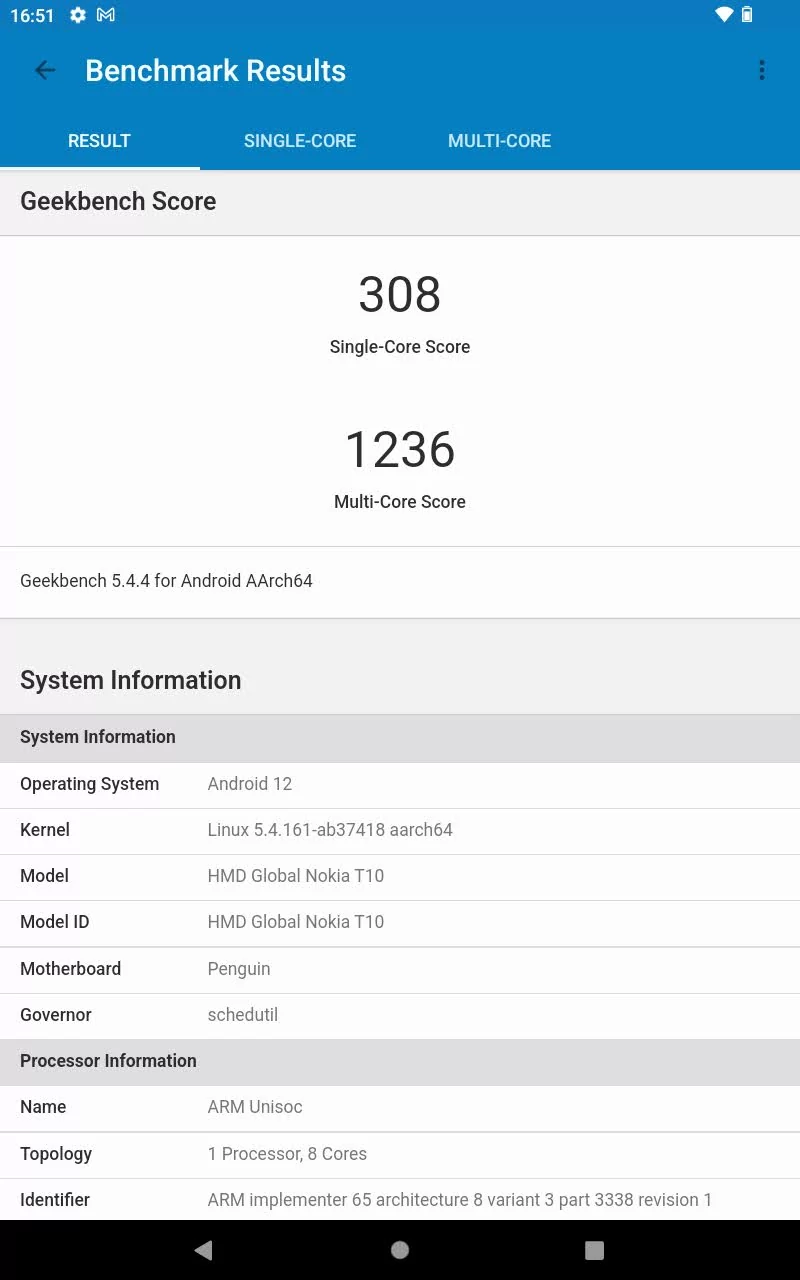The width and height of the screenshot is (800, 1280).
Task: Tap the Processor Information section header
Action: pyautogui.click(x=400, y=1062)
